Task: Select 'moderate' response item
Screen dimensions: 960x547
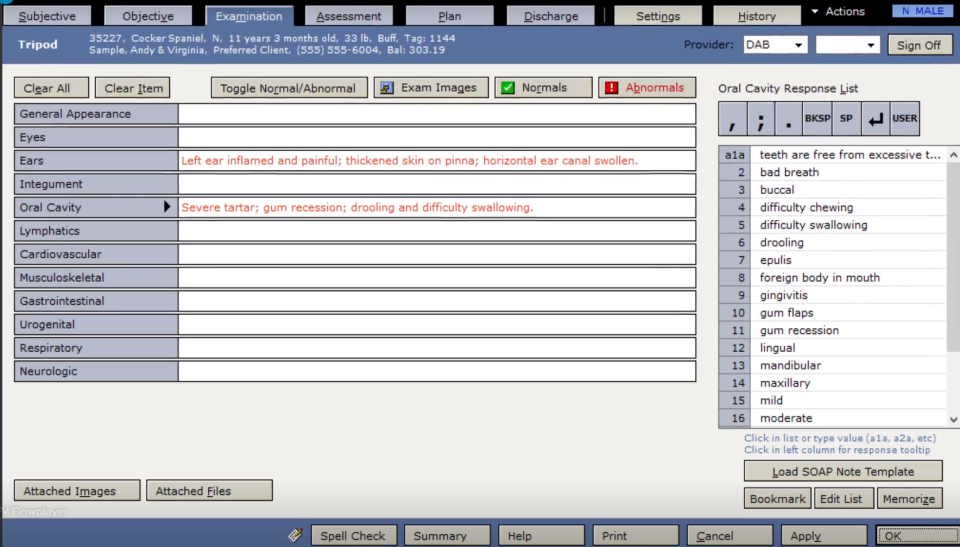Action: (x=849, y=418)
